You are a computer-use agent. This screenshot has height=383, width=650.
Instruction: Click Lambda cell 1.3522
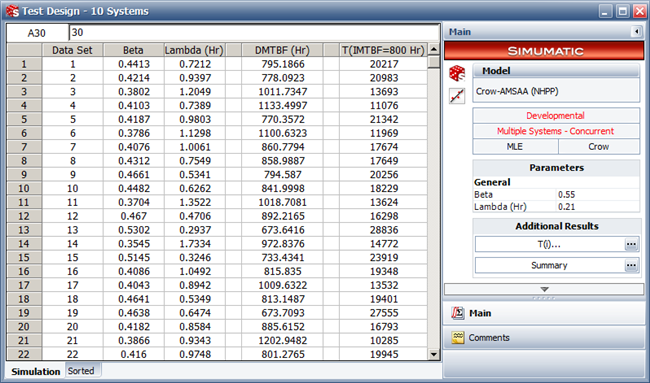pyautogui.click(x=194, y=202)
